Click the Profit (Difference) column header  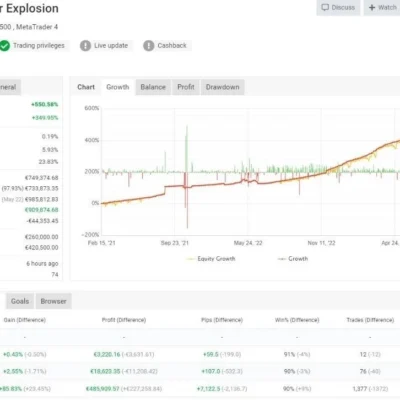[124, 320]
